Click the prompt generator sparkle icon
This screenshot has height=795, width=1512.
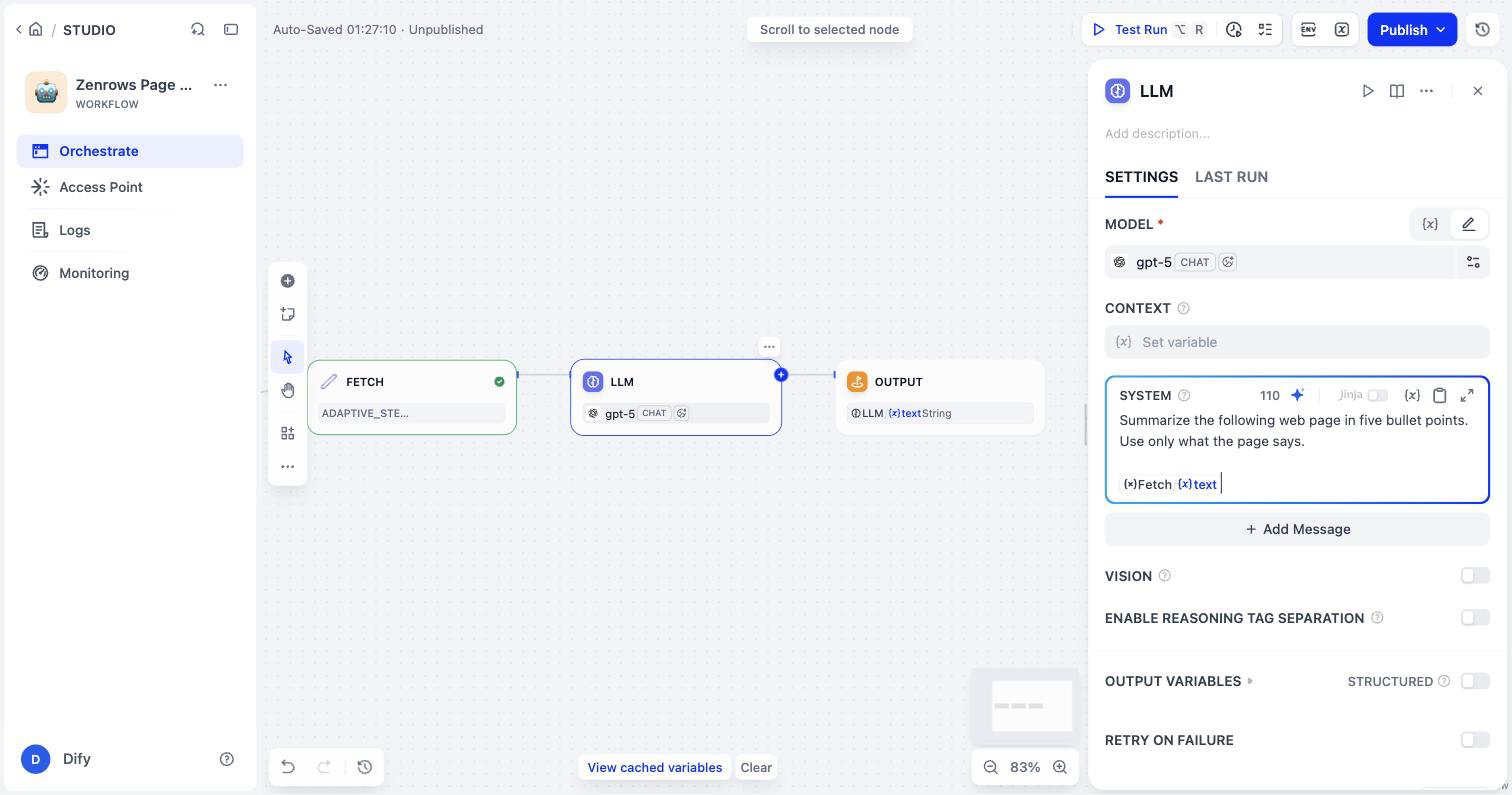tap(1298, 395)
